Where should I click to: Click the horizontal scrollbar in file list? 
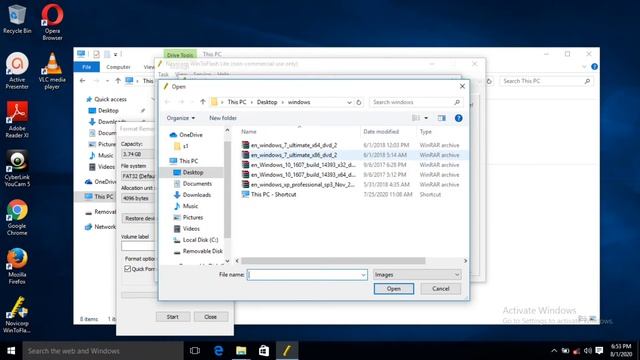tap(333, 260)
